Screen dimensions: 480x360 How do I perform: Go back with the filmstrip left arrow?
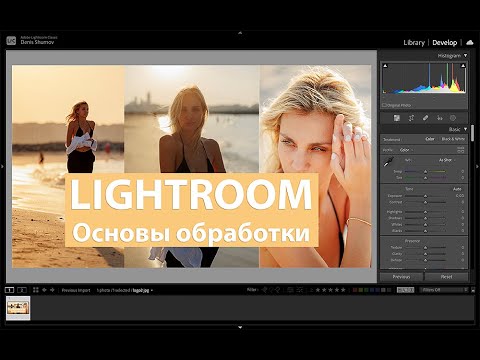click(44, 290)
